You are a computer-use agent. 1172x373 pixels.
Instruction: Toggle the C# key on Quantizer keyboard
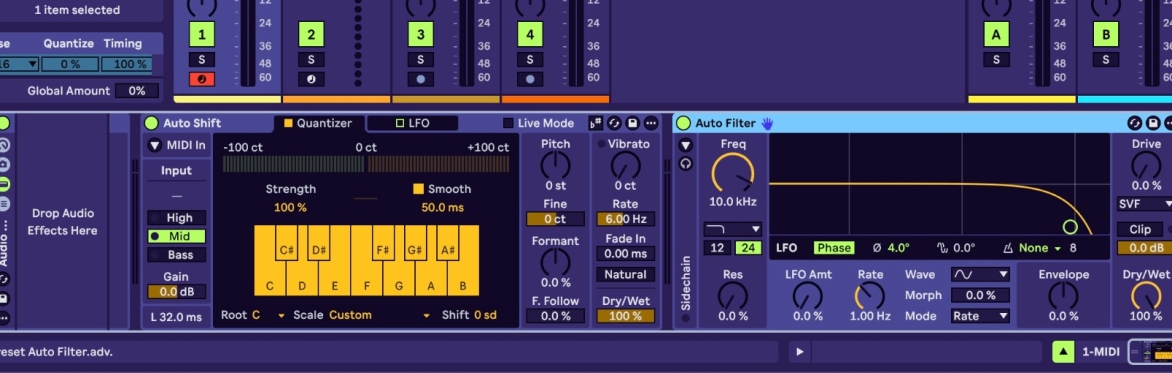point(286,243)
